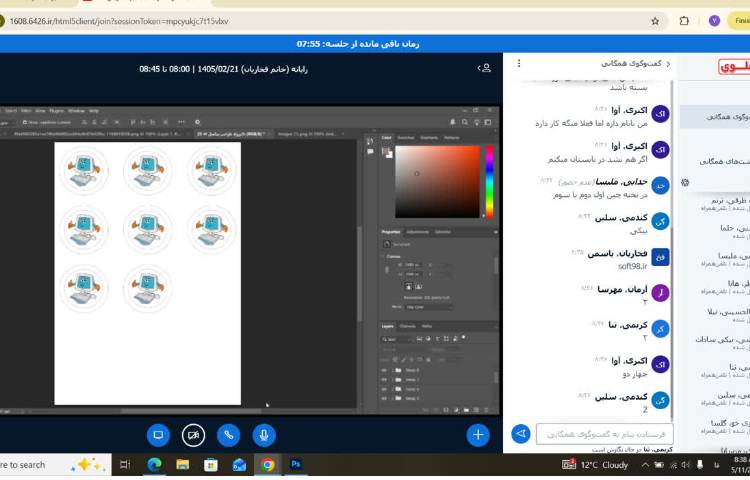Open the View menu in shared Photoshop

(40, 110)
